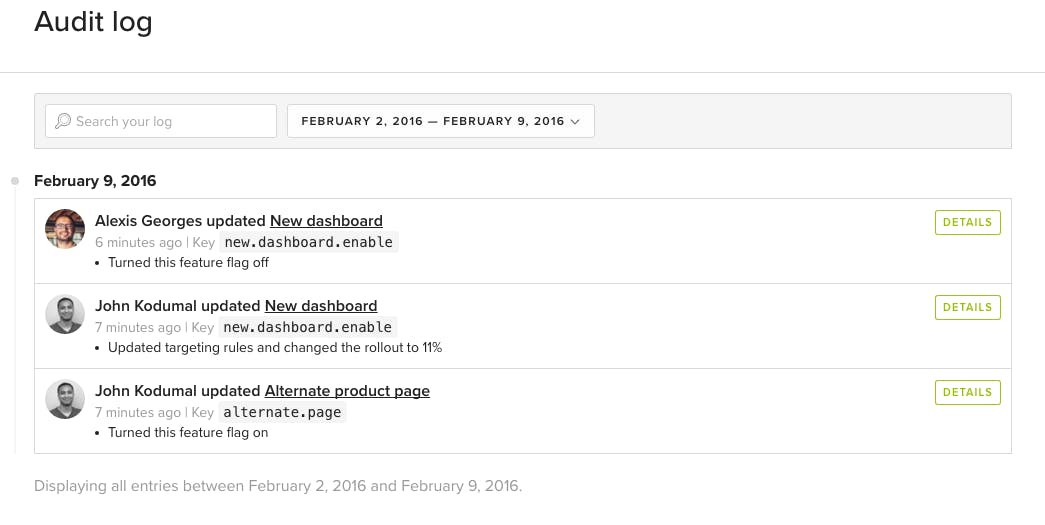This screenshot has height=525, width=1045.
Task: Click the new.dashboard.enable key in Alexis' entry
Action: click(x=308, y=242)
